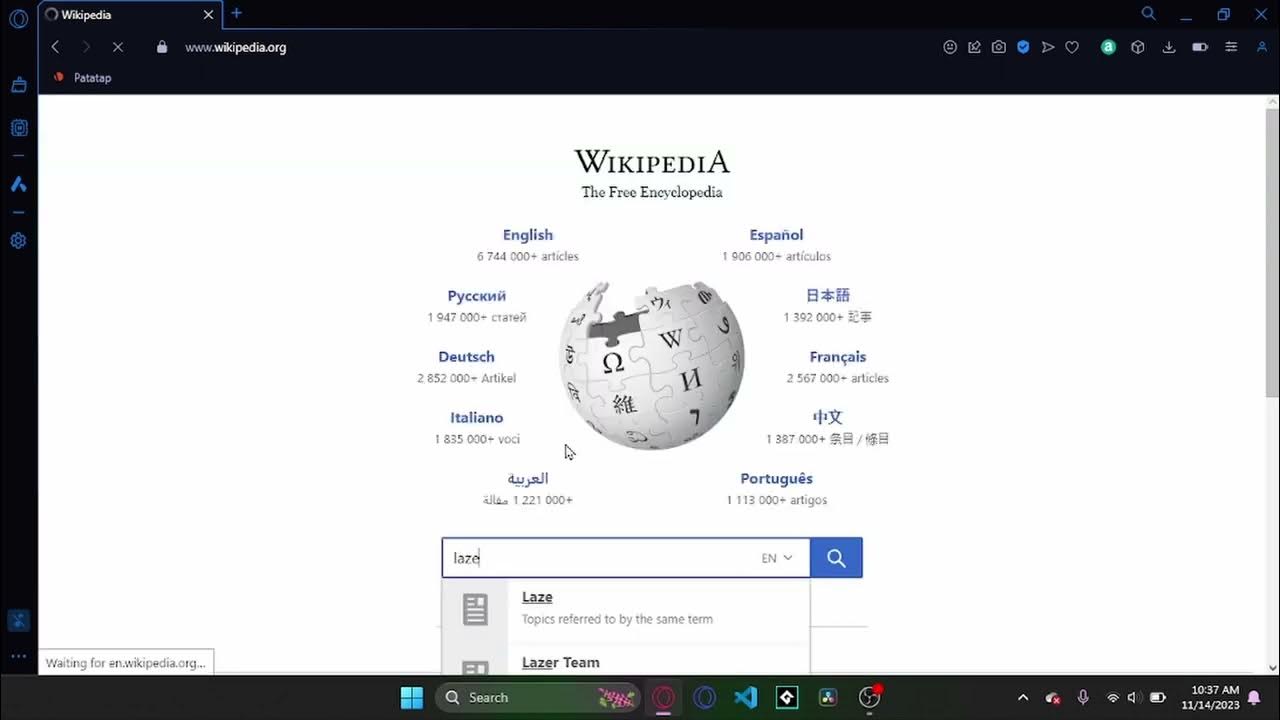Click the Wi-Fi network tray icon
The image size is (1280, 720).
[1112, 697]
